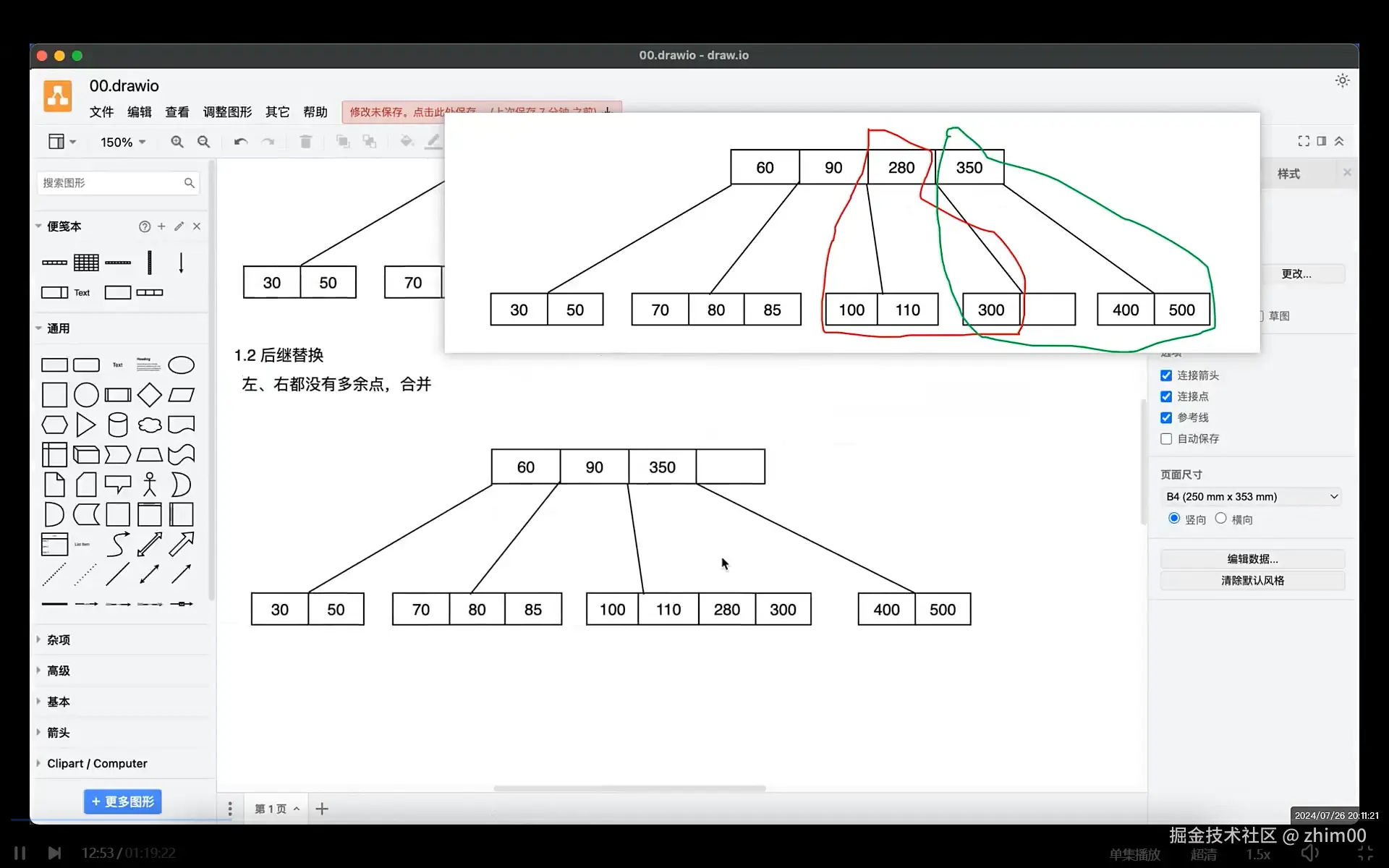Screen dimensions: 1389x868
Task: Open the B4 page size dropdown
Action: pos(1252,497)
